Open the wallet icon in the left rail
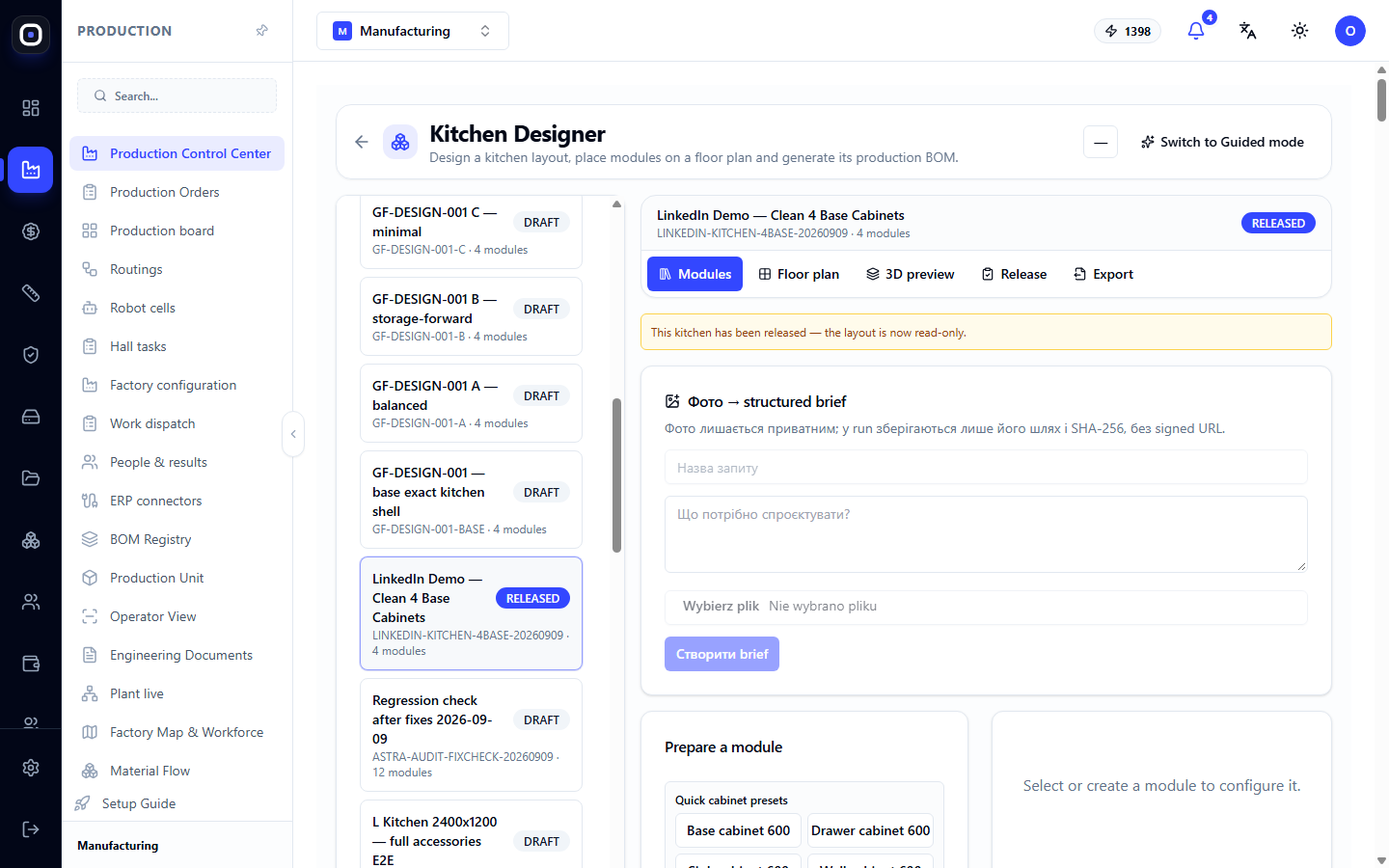Image resolution: width=1389 pixels, height=868 pixels. click(x=31, y=664)
